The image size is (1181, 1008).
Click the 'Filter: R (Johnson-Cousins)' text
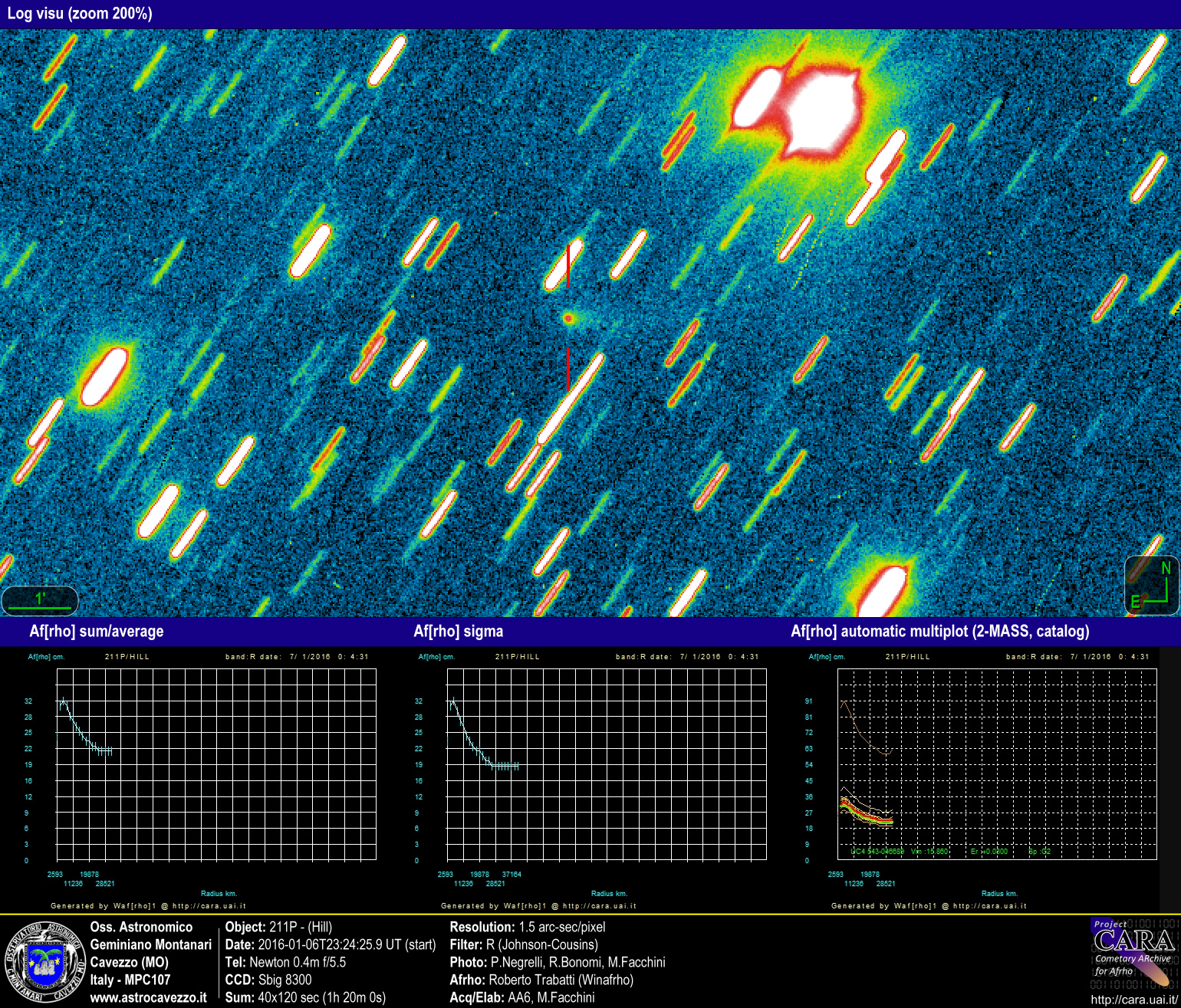pos(524,944)
